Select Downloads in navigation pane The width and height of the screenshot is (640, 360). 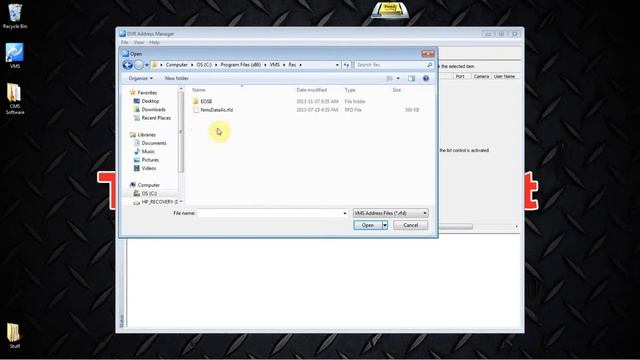tap(150, 109)
